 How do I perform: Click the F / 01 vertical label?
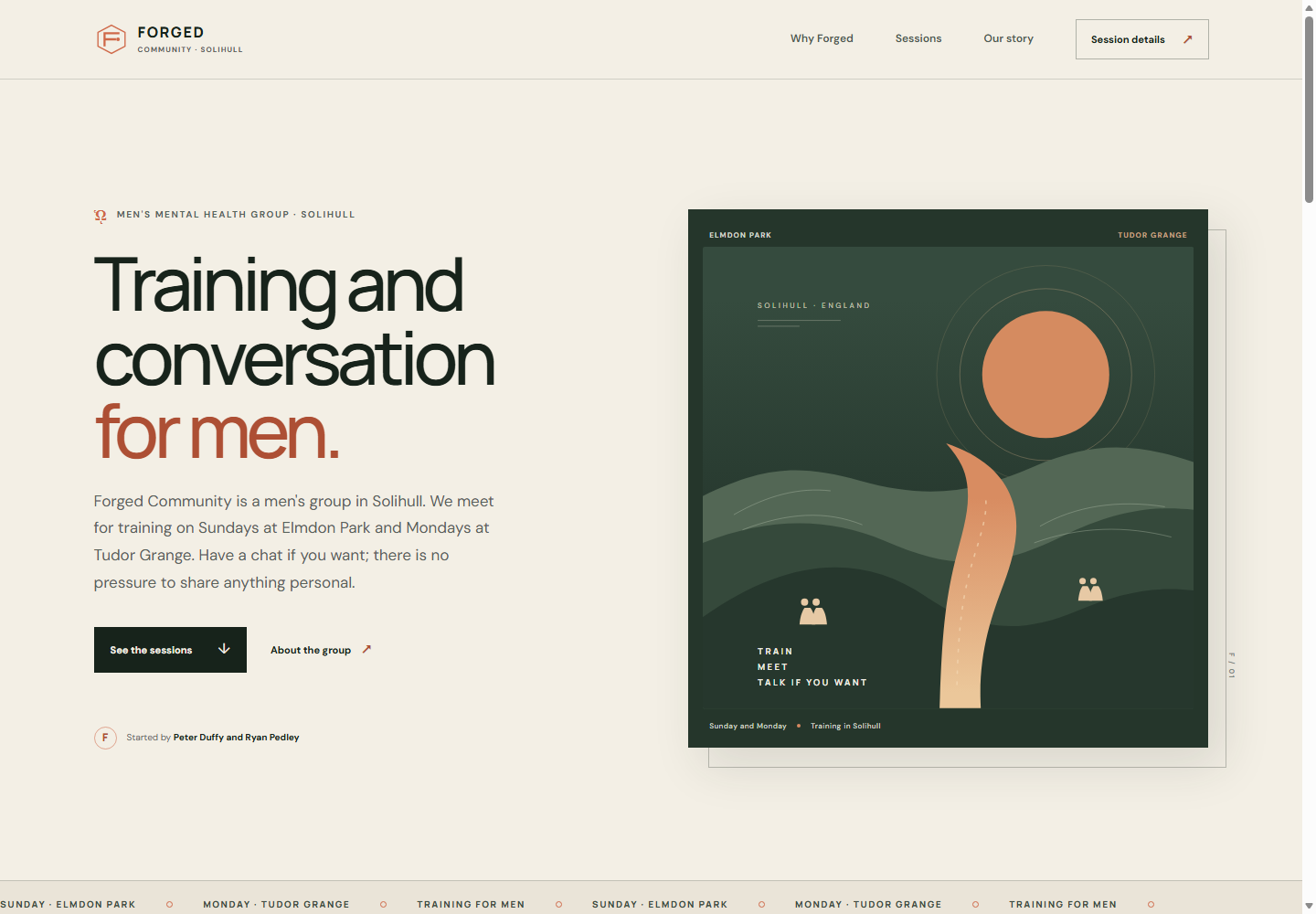point(1231,664)
